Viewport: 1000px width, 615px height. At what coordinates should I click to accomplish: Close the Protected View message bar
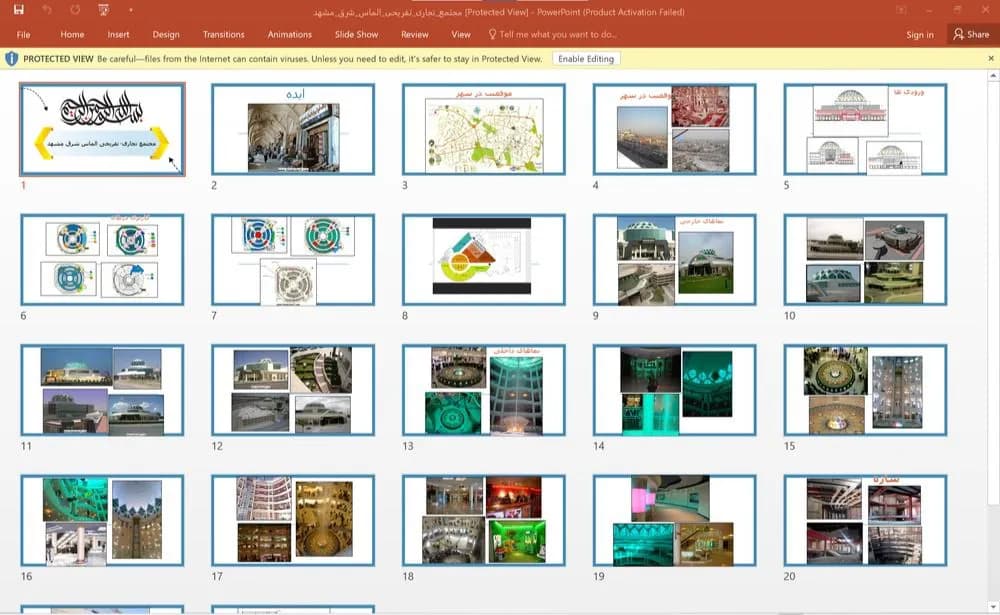pyautogui.click(x=990, y=59)
